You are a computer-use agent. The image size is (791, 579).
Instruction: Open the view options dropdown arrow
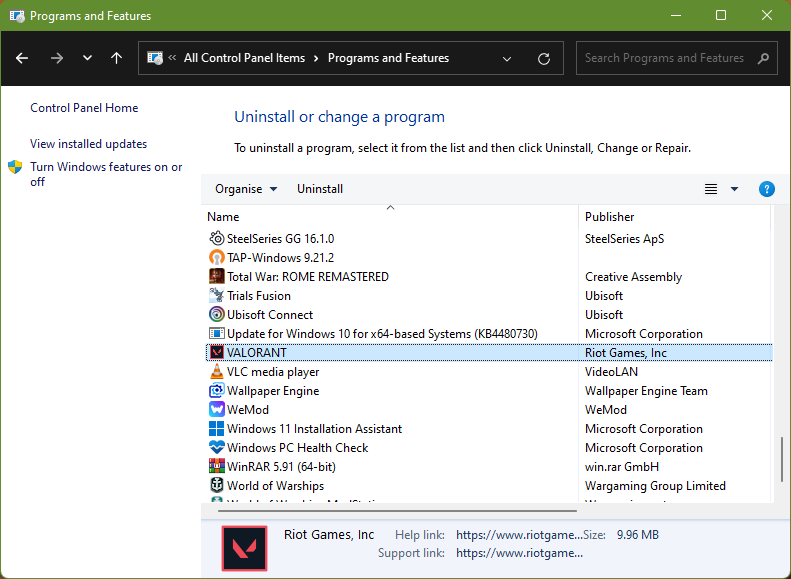click(734, 189)
